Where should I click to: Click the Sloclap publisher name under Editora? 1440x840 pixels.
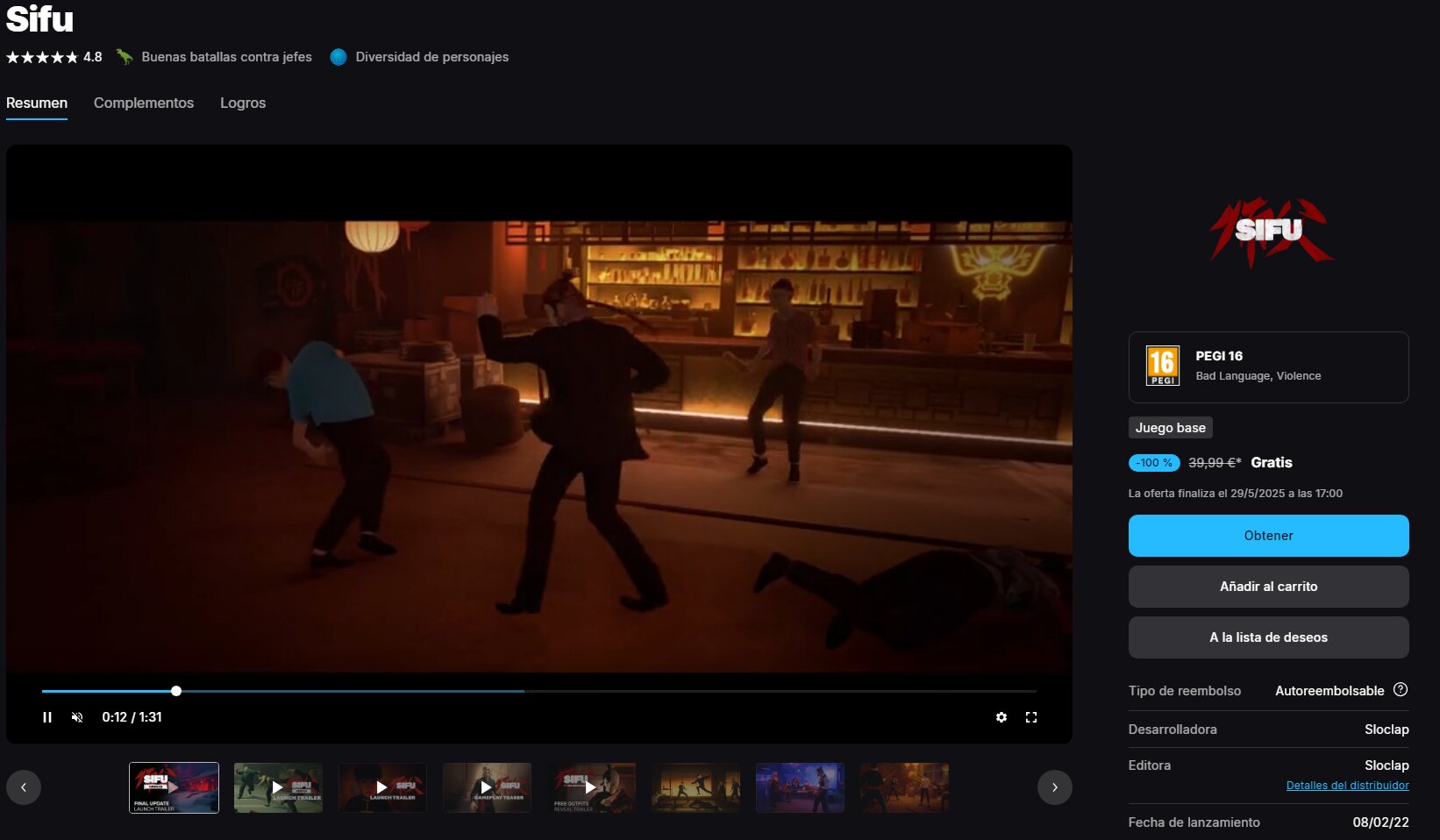[1387, 765]
